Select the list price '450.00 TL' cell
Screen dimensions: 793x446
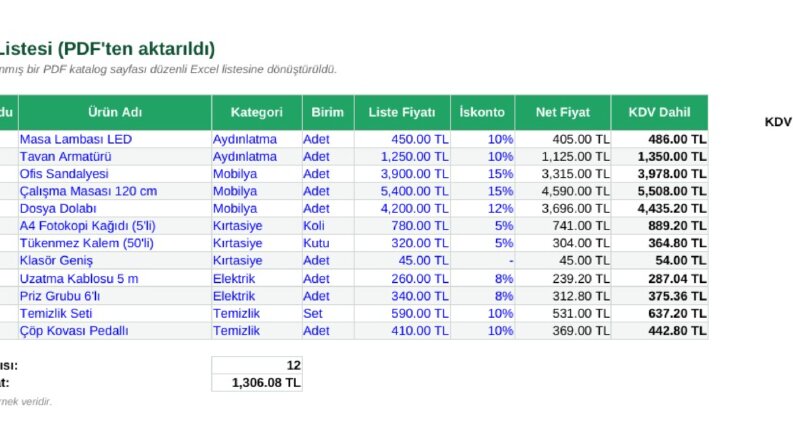coord(402,139)
